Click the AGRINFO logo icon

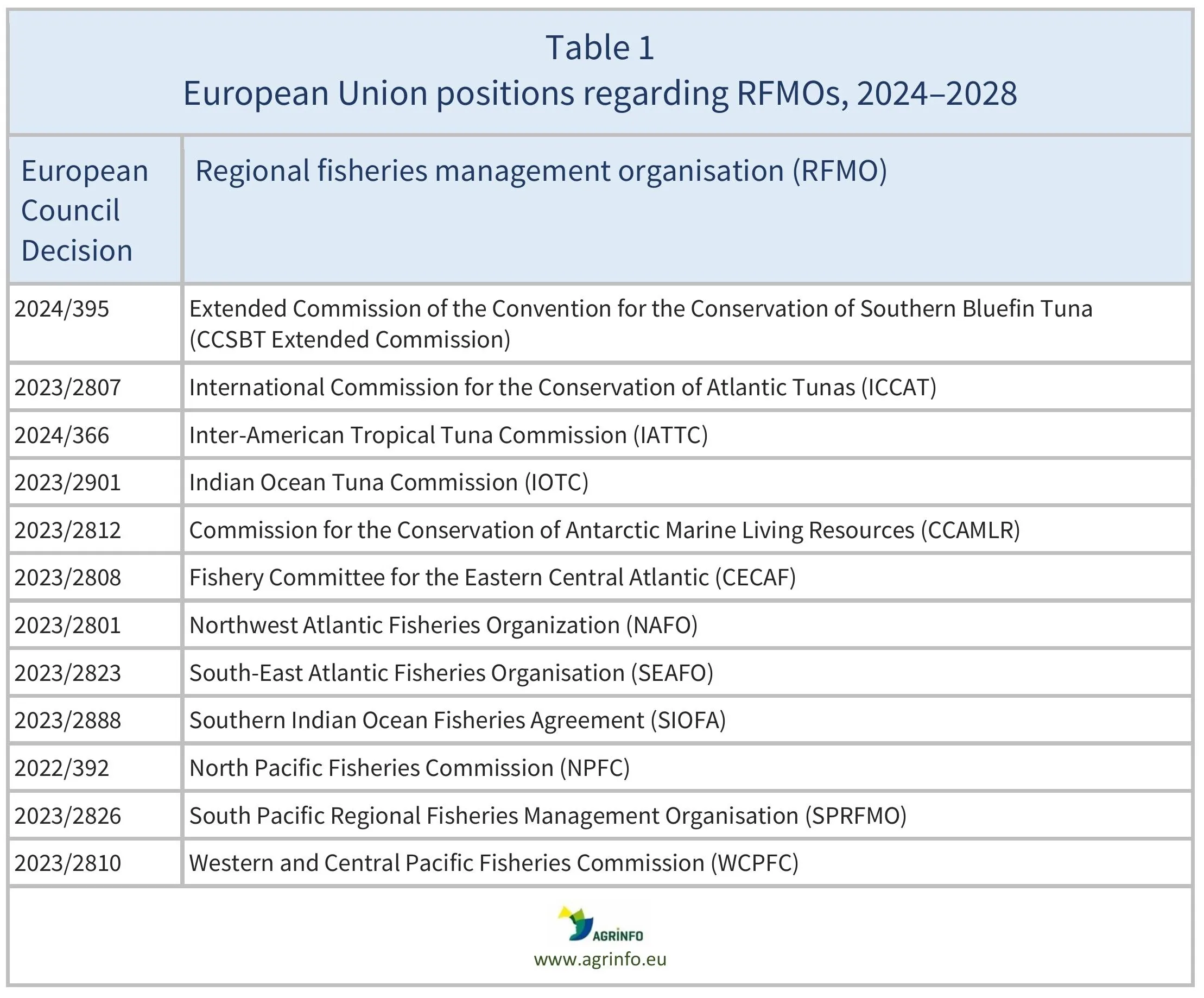click(x=600, y=924)
